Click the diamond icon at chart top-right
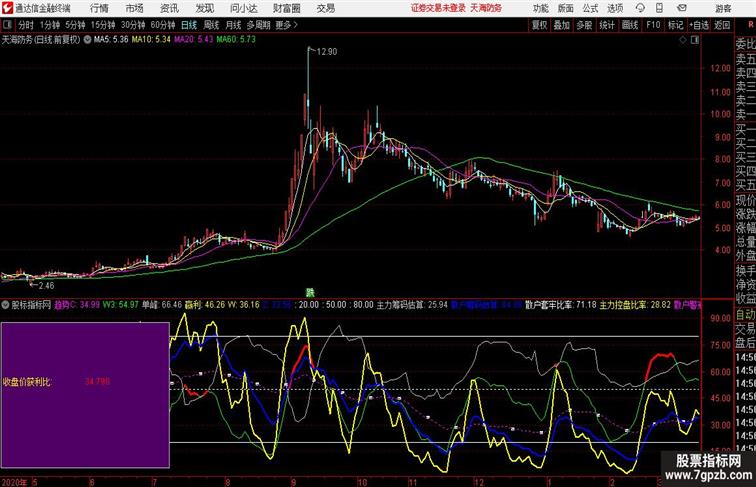Image resolution: width=756 pixels, height=487 pixels. [683, 40]
